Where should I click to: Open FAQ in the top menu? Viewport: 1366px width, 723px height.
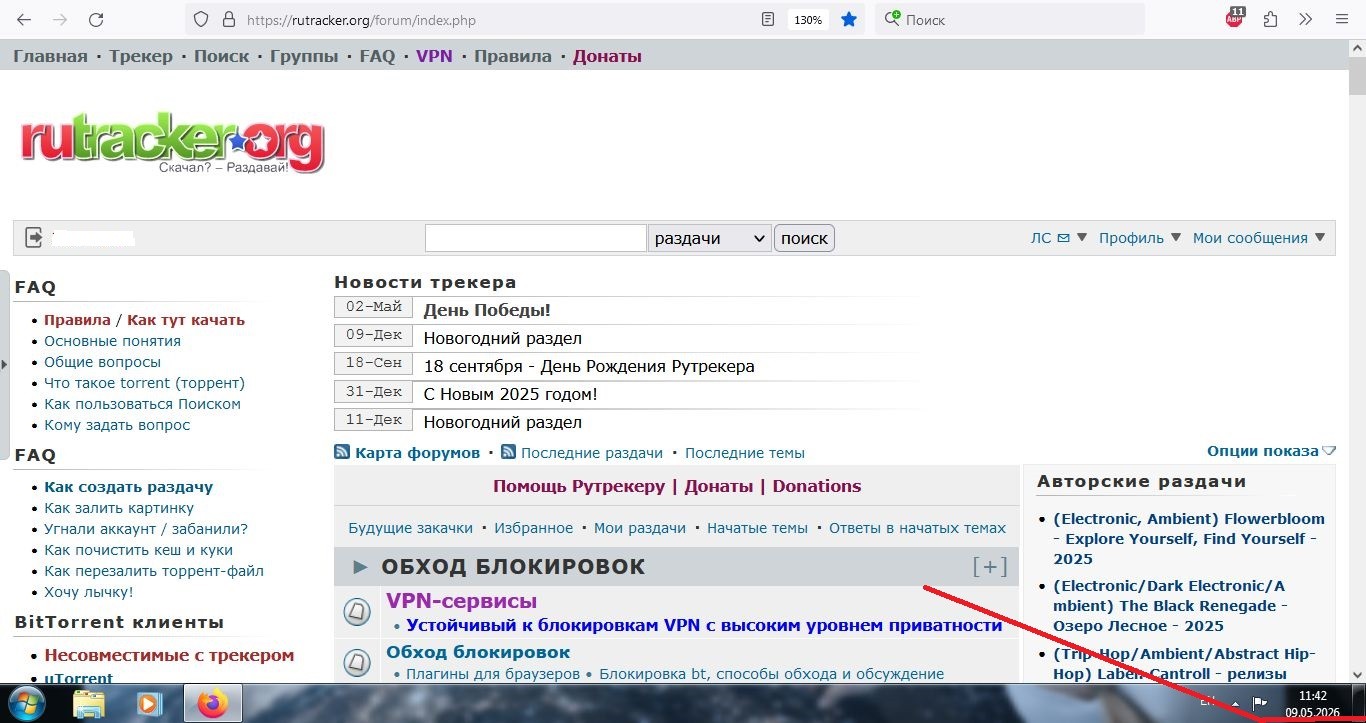tap(377, 56)
